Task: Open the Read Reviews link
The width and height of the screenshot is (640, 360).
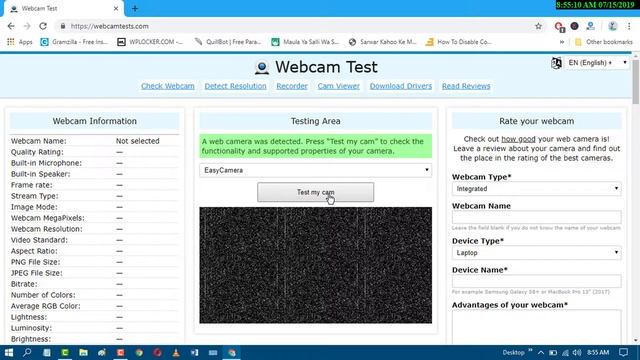Action: pyautogui.click(x=466, y=86)
